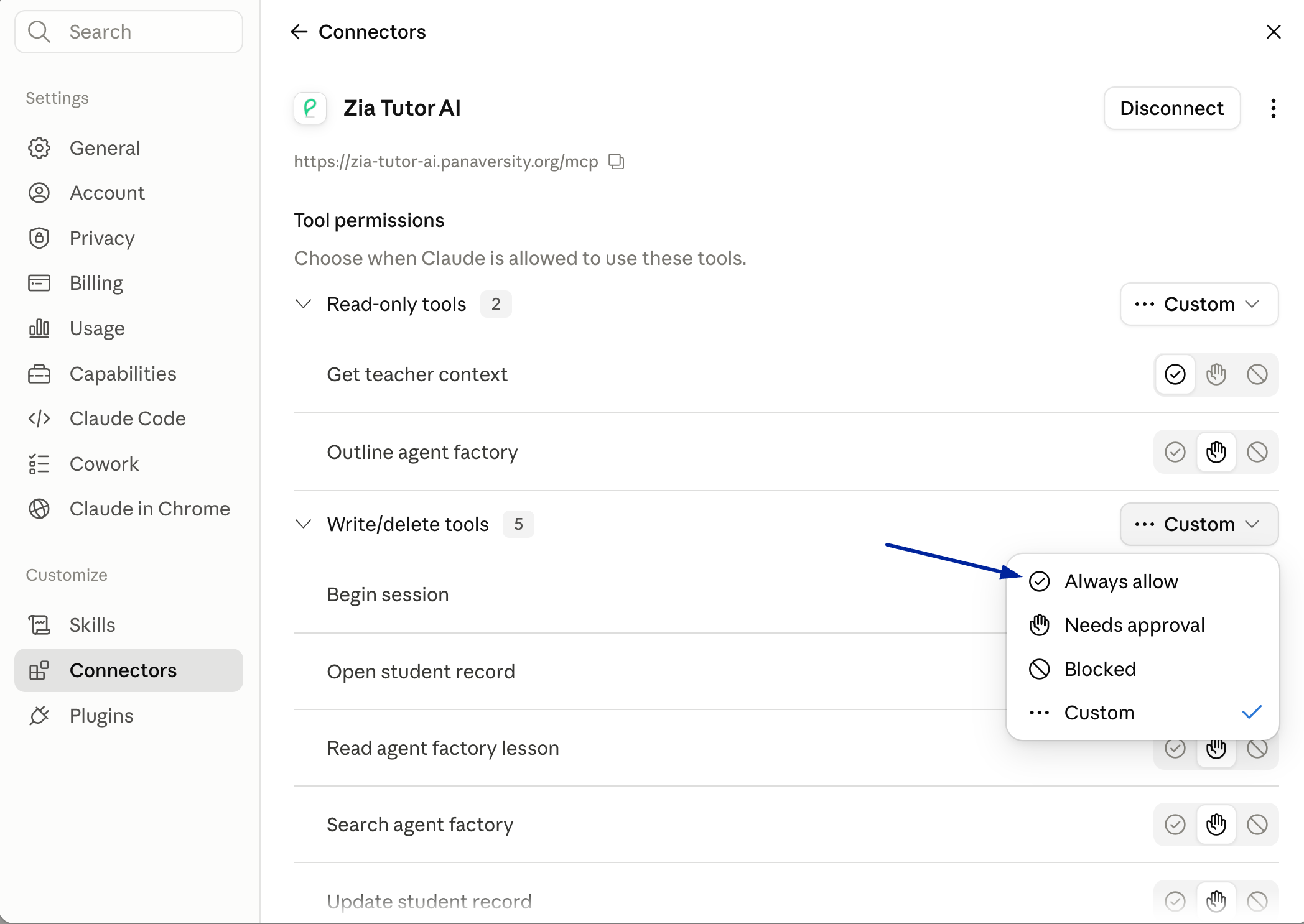Set Get teacher context to always allow
1304x924 pixels.
pos(1175,374)
